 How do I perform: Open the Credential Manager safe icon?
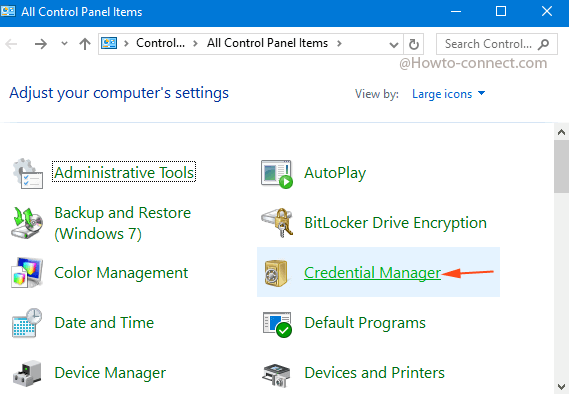pyautogui.click(x=276, y=273)
